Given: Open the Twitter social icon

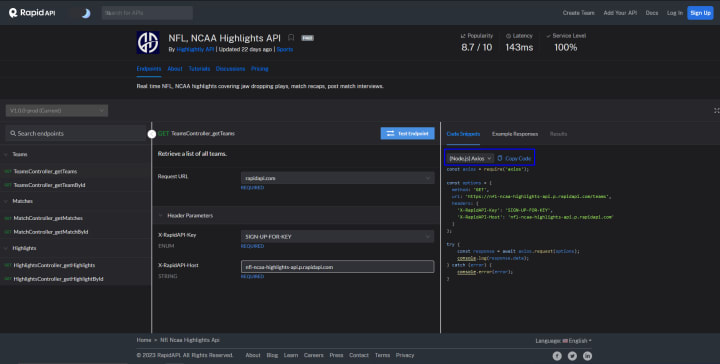Looking at the screenshot, I should pos(572,356).
